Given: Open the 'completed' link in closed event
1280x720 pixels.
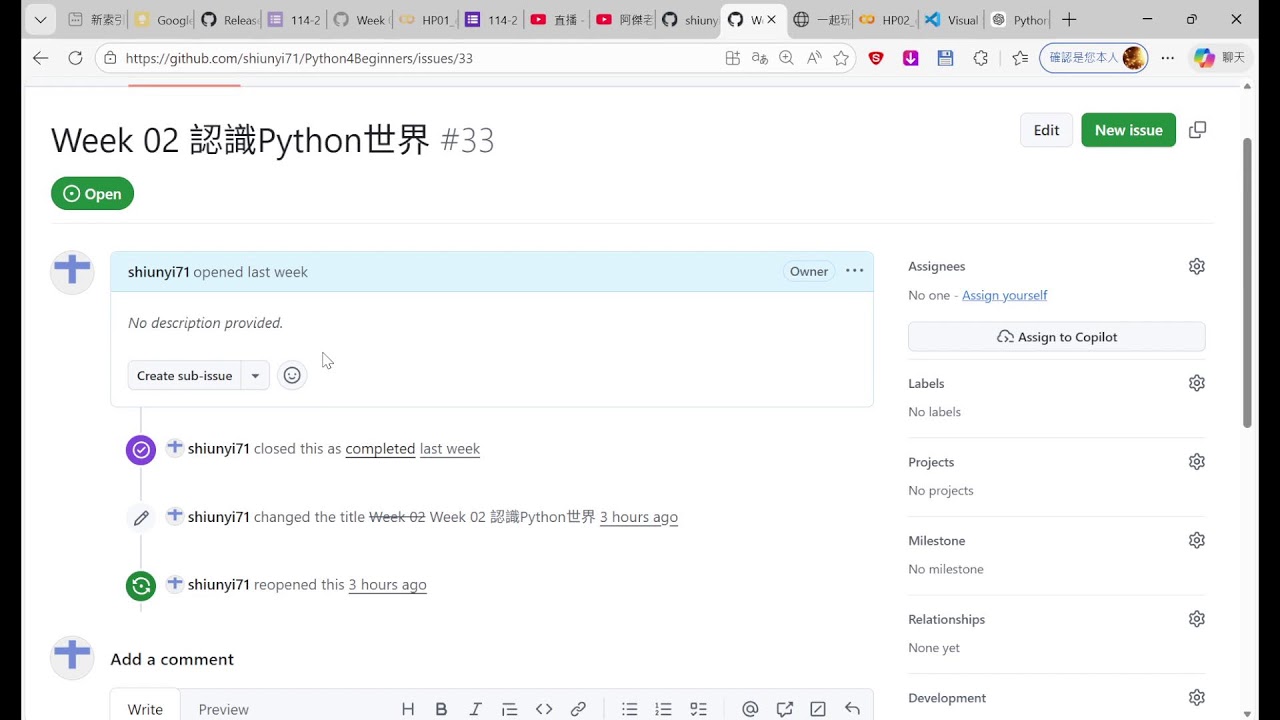Looking at the screenshot, I should tap(380, 449).
